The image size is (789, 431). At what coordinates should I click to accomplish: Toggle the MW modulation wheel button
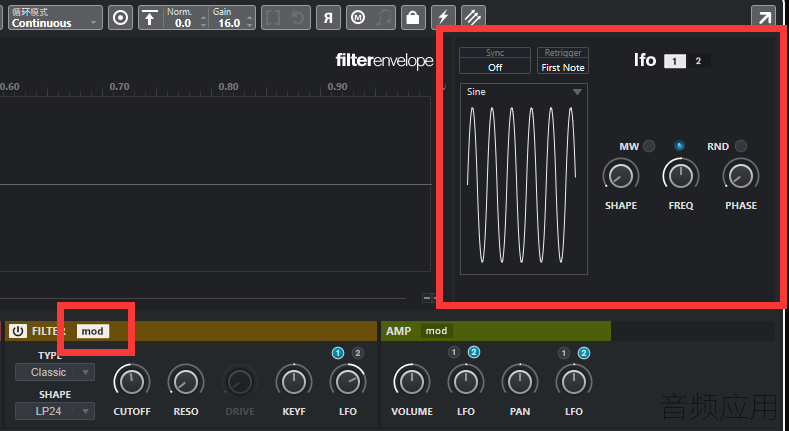tap(649, 146)
